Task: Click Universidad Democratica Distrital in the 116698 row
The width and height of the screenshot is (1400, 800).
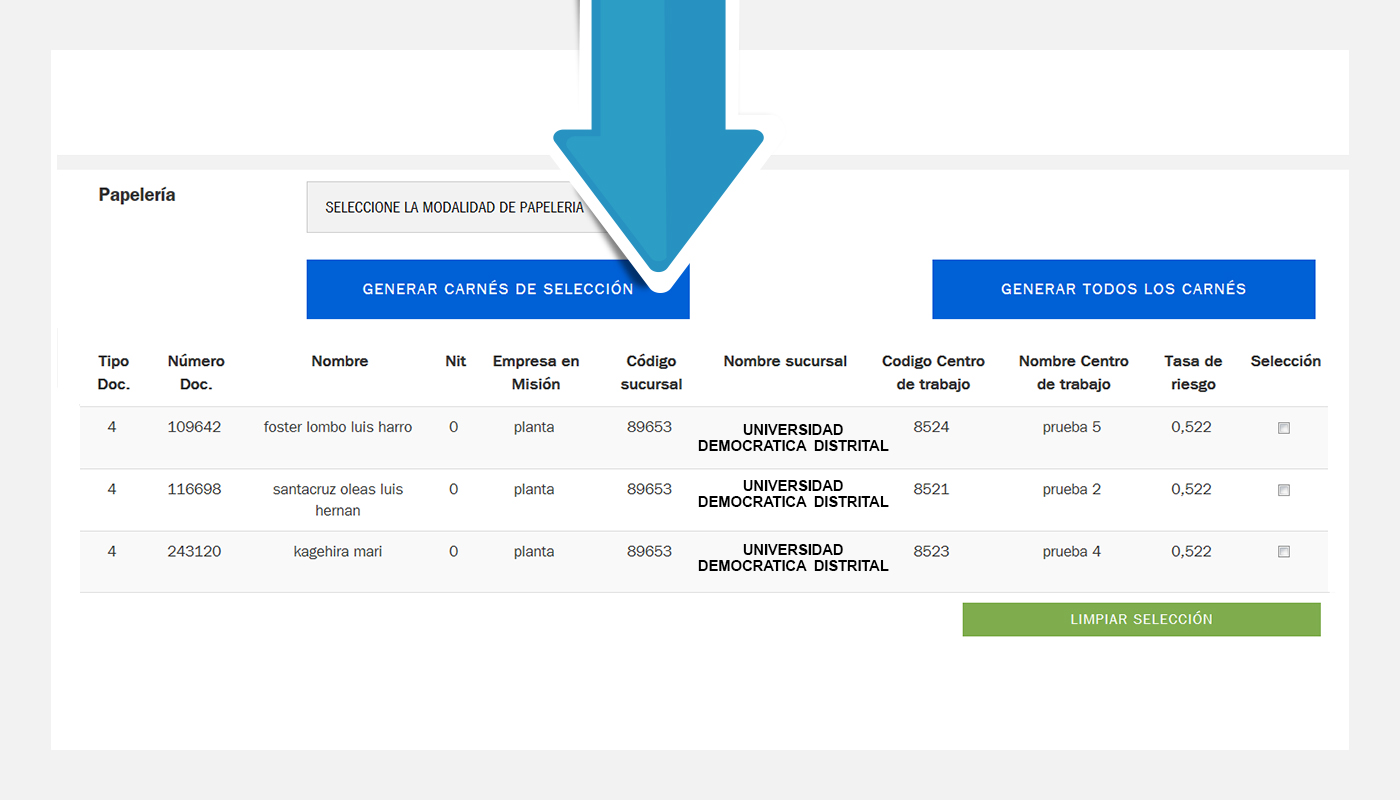Action: (793, 494)
